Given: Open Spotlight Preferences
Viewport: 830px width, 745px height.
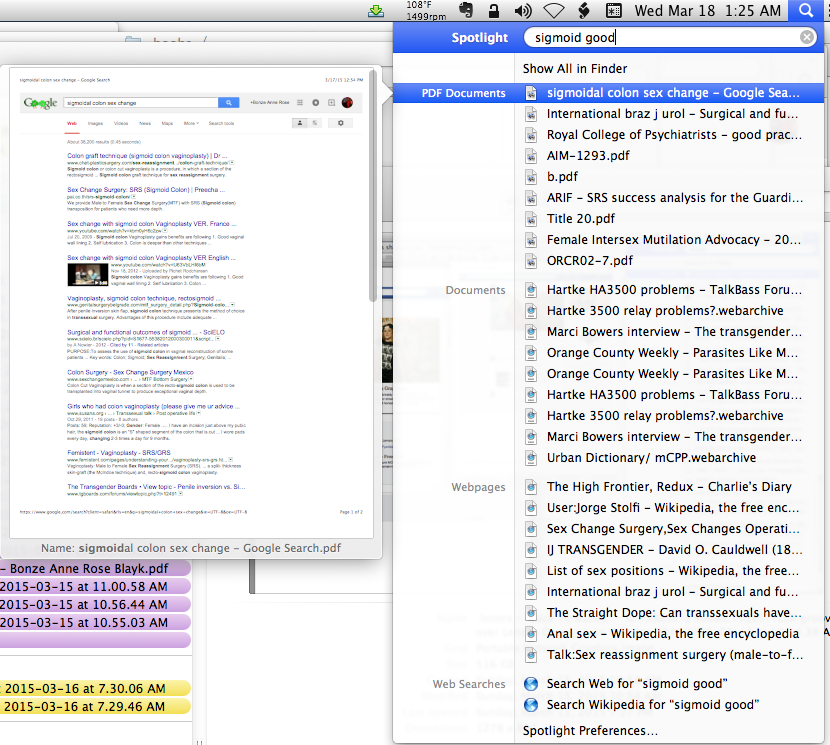Looking at the screenshot, I should pyautogui.click(x=590, y=731).
